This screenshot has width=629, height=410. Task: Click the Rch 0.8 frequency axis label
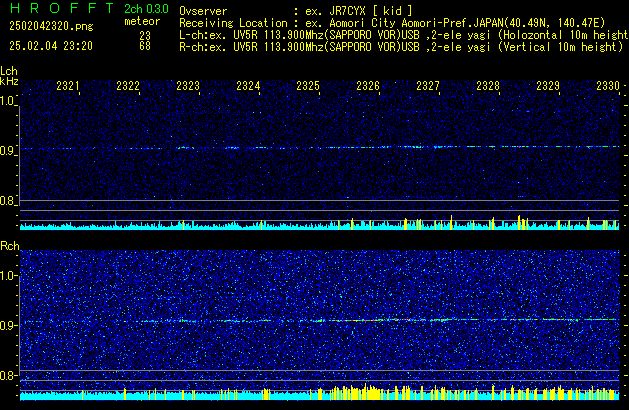tap(8, 375)
